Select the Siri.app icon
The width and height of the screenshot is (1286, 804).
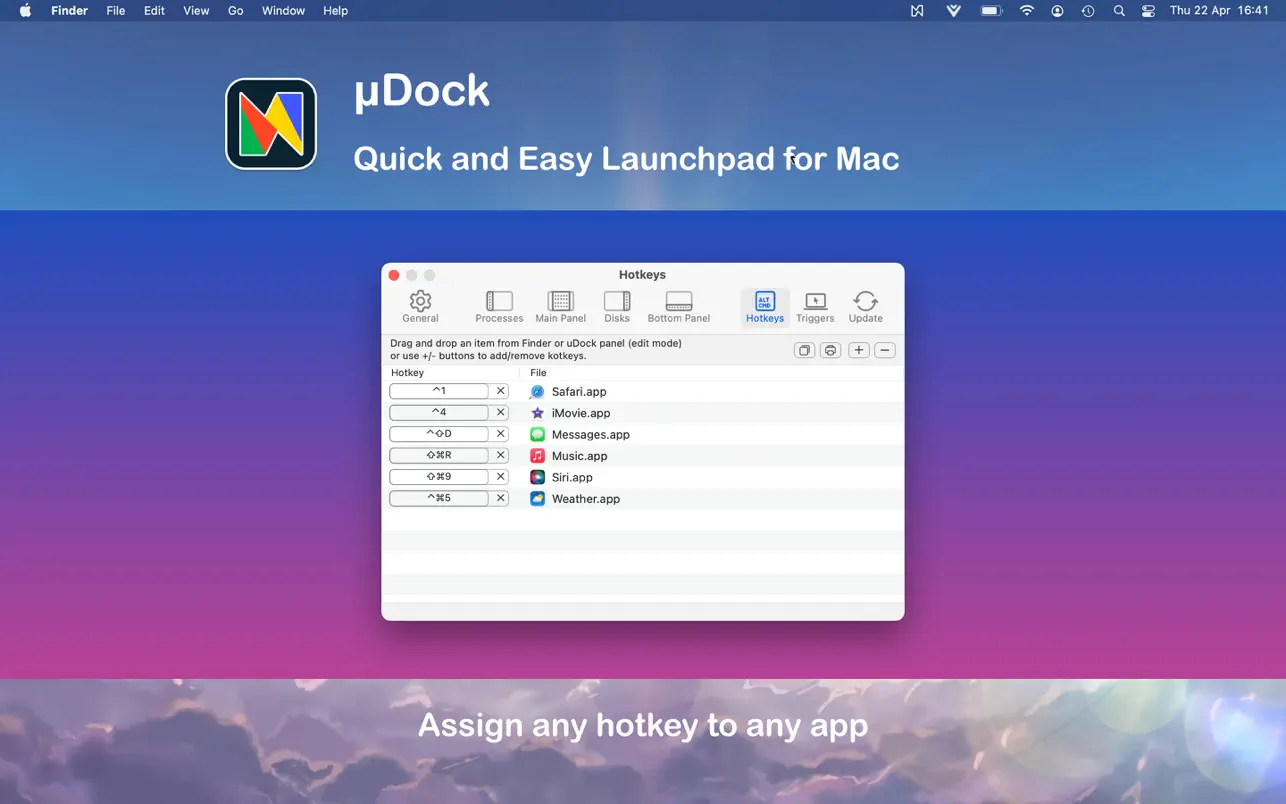point(537,477)
